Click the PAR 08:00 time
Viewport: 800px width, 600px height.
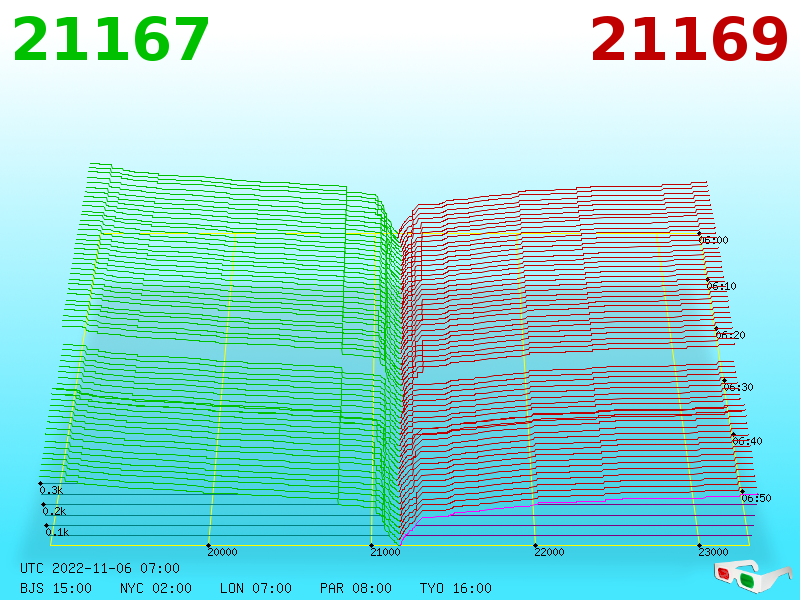coord(356,588)
